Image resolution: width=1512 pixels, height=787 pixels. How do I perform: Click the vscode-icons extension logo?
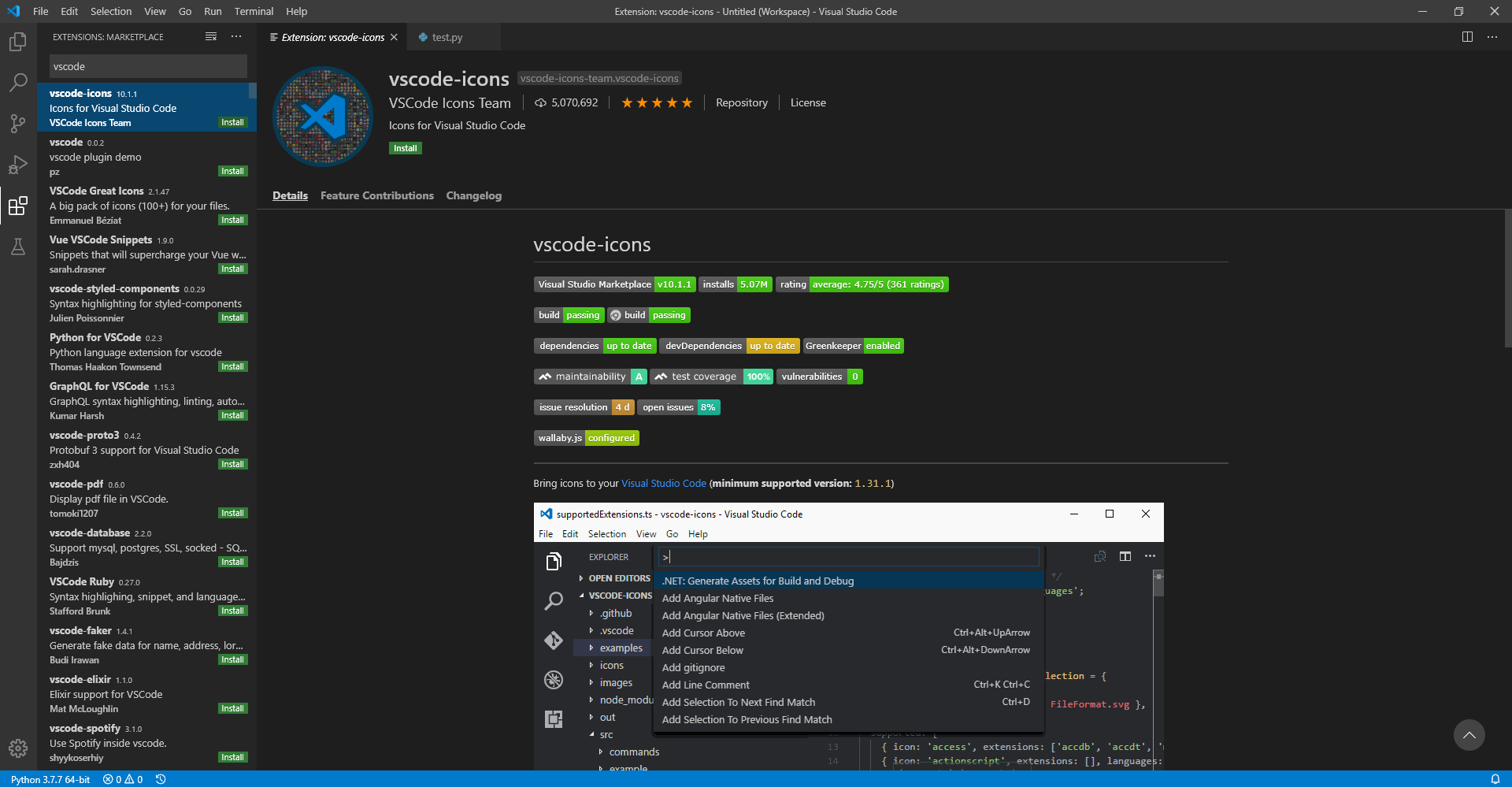[x=323, y=117]
